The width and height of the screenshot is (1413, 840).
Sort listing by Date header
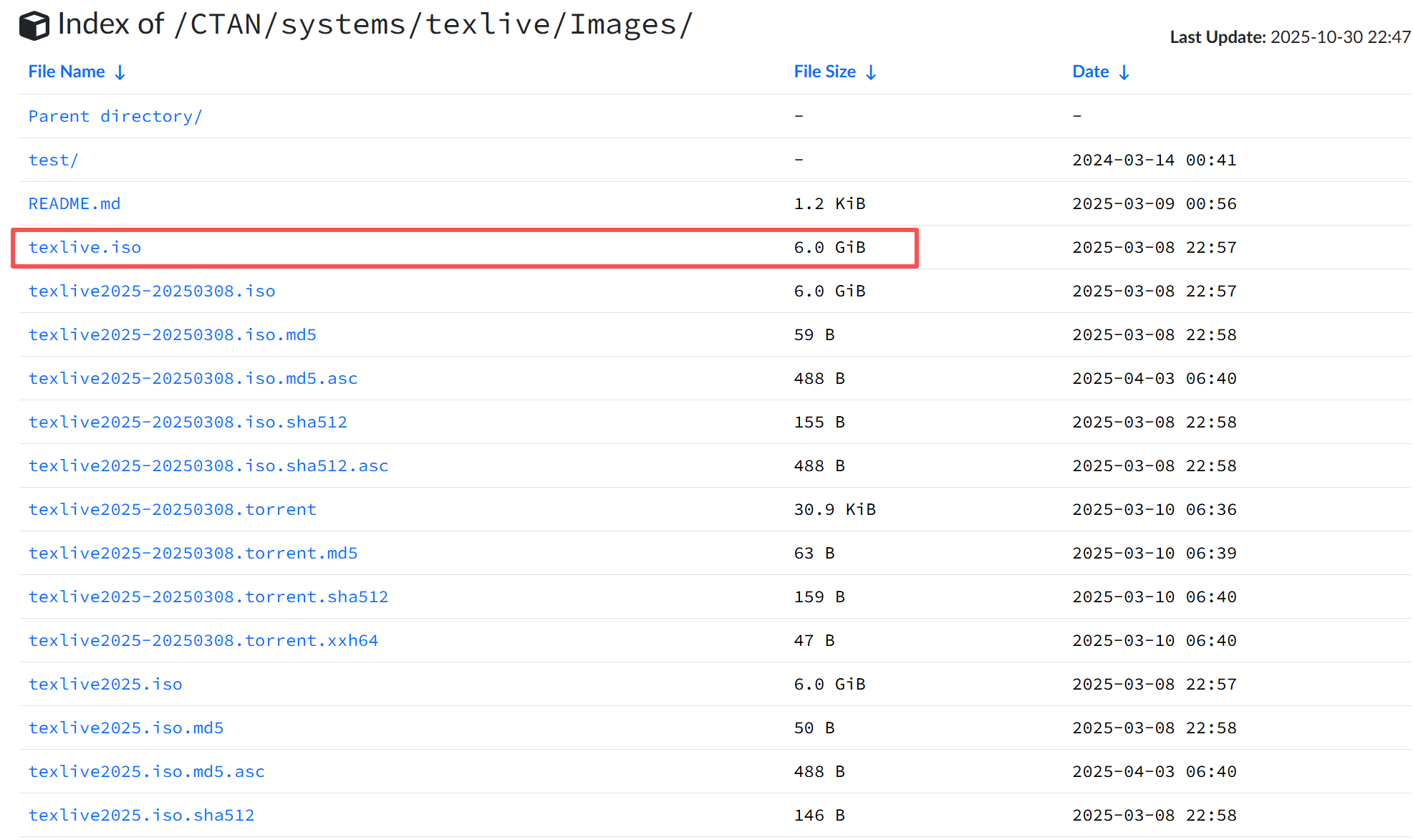[x=1090, y=72]
